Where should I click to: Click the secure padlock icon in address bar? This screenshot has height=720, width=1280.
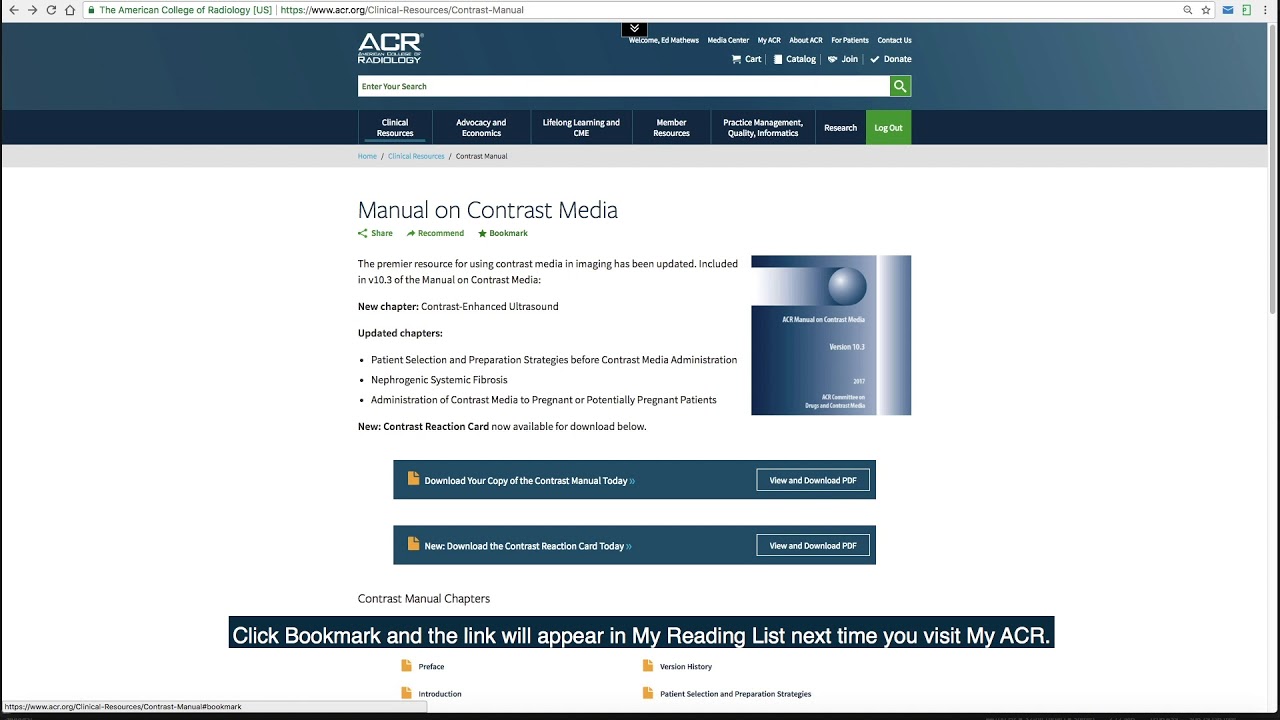click(92, 10)
